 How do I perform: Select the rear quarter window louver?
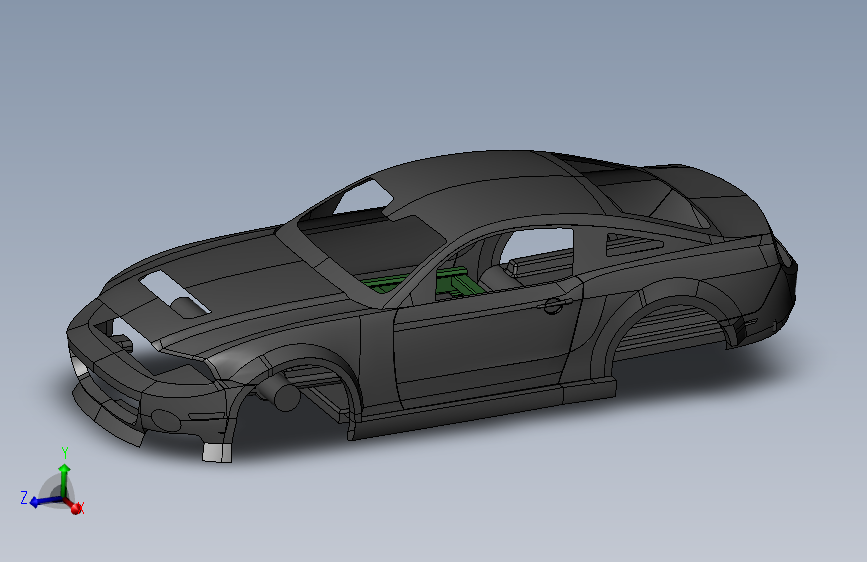636,245
